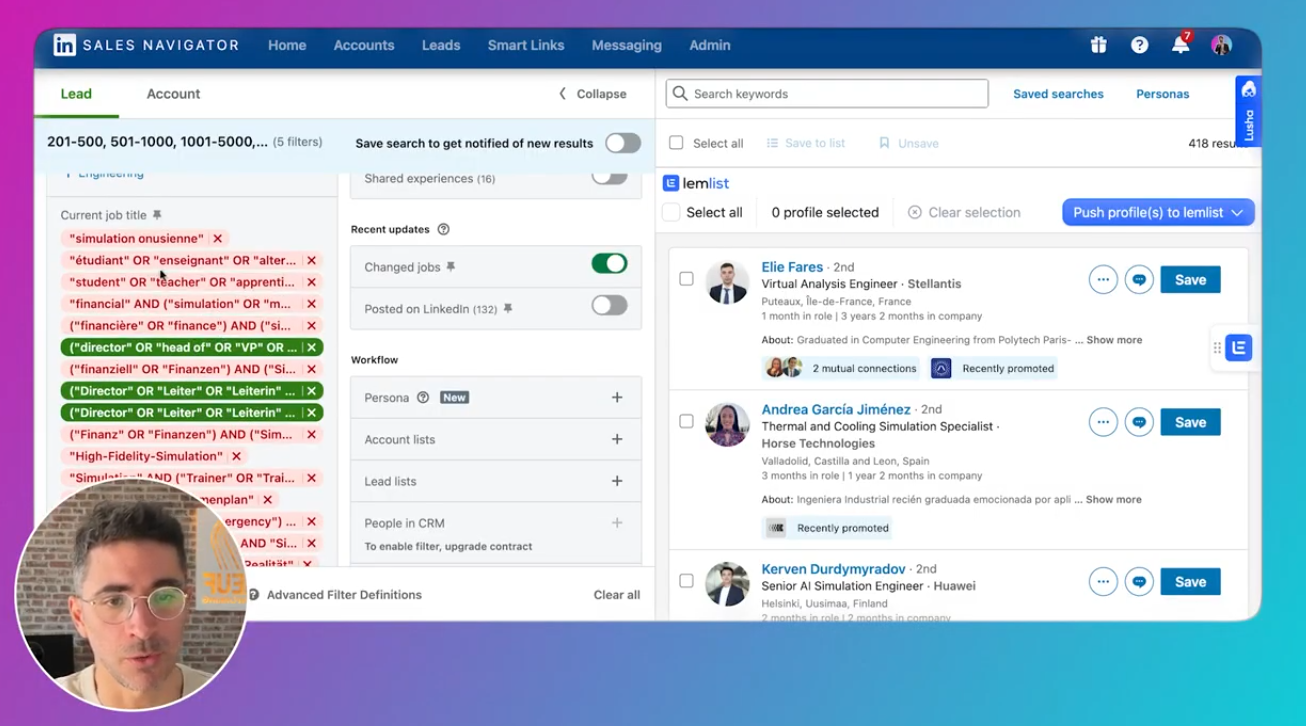Viewport: 1306px width, 726px height.
Task: Open more options for Kerven Durdymyradov
Action: [1103, 582]
